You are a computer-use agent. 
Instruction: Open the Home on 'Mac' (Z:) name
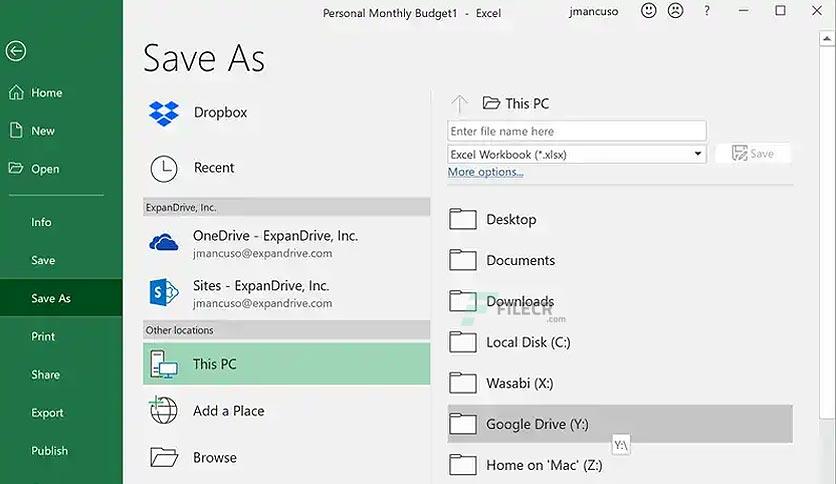tap(544, 465)
